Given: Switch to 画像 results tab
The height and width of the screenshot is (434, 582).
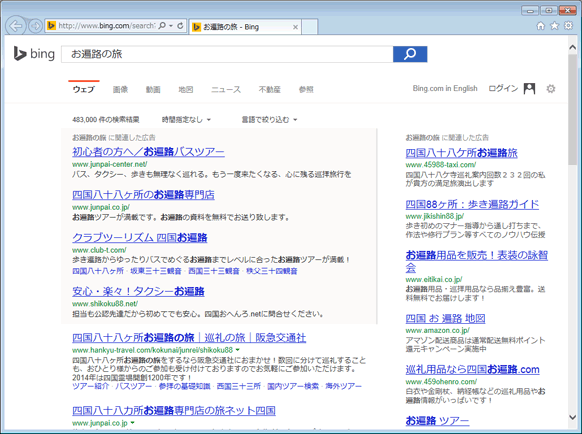Looking at the screenshot, I should (120, 89).
